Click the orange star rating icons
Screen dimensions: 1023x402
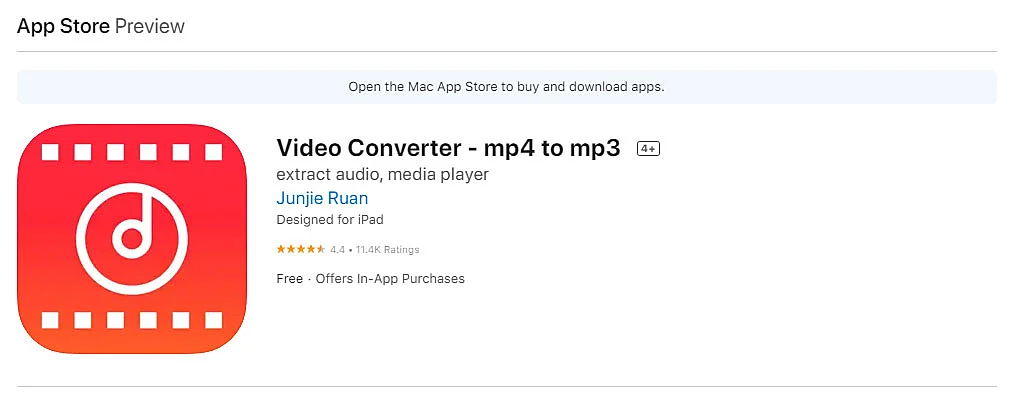point(300,249)
